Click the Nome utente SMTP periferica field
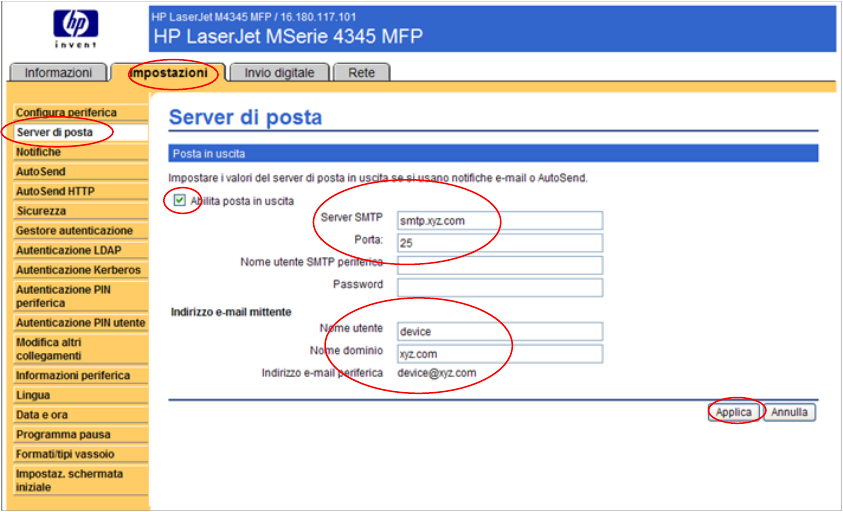 click(500, 265)
